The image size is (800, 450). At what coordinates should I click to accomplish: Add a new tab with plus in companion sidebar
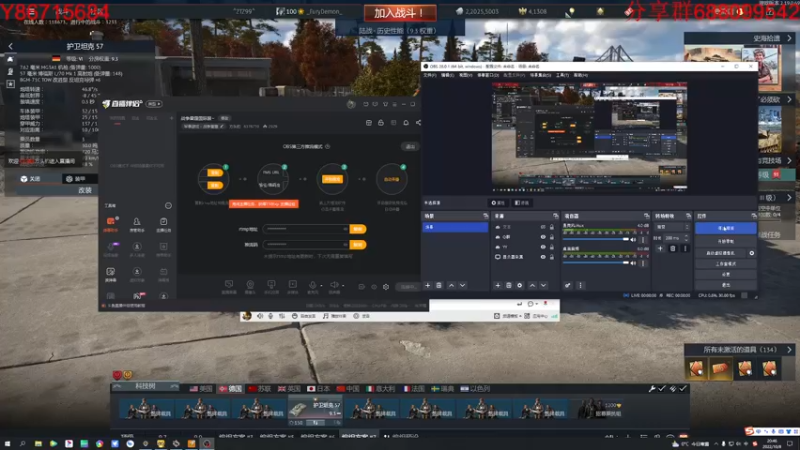(x=171, y=118)
